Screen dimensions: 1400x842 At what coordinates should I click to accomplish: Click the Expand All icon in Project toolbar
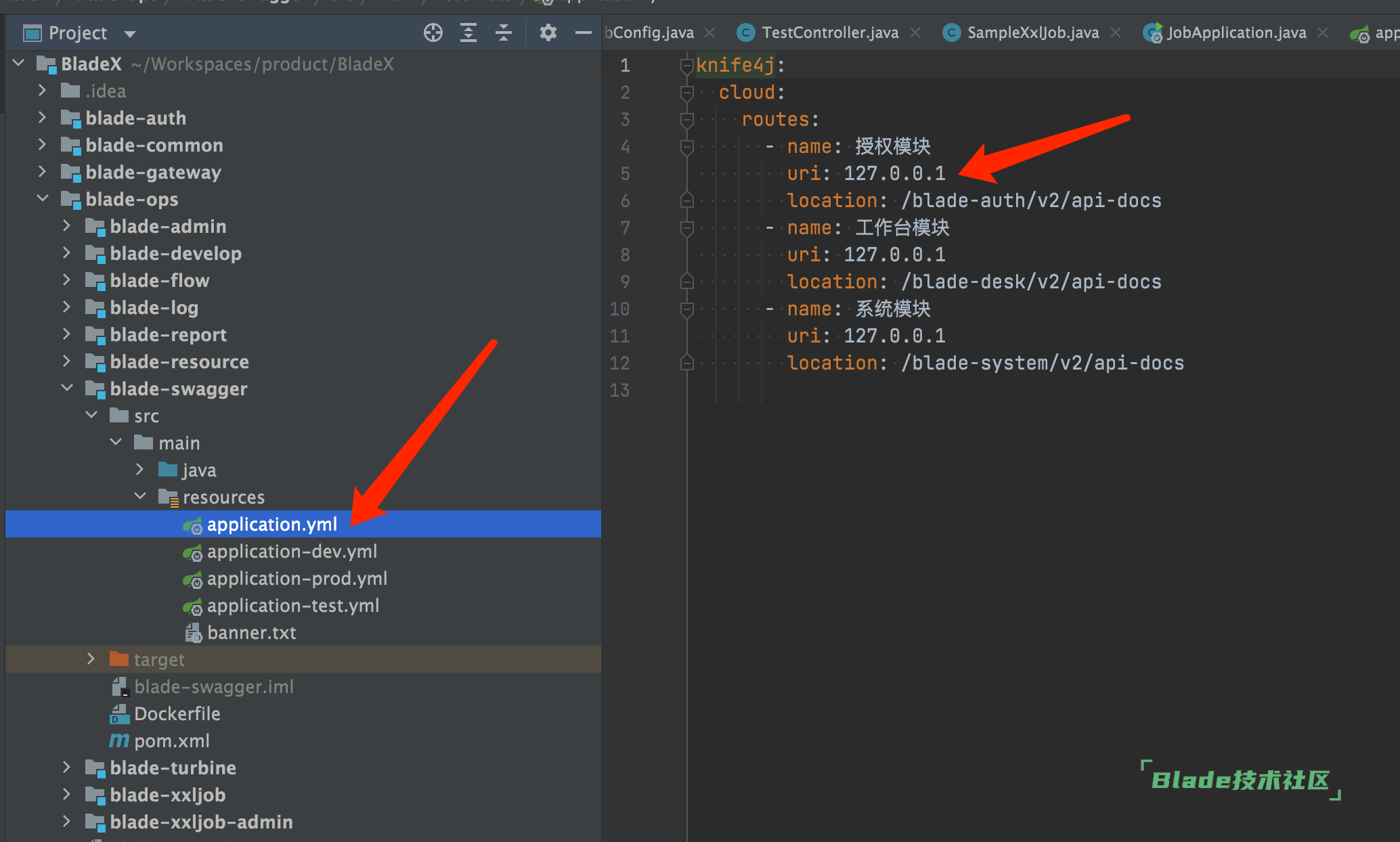point(468,32)
